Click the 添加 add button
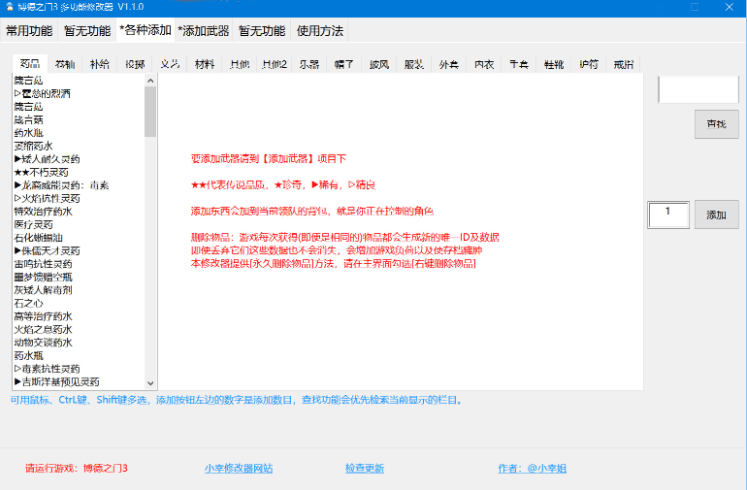This screenshot has height=490, width=747. coord(716,215)
